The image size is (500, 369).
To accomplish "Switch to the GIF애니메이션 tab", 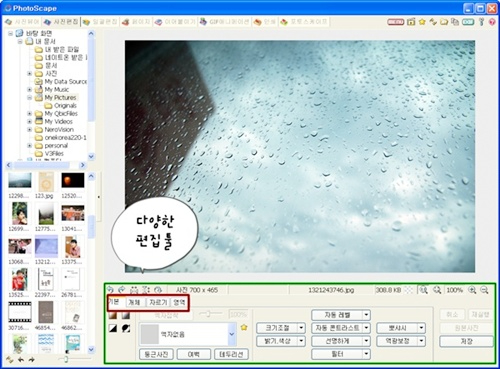I will click(225, 22).
